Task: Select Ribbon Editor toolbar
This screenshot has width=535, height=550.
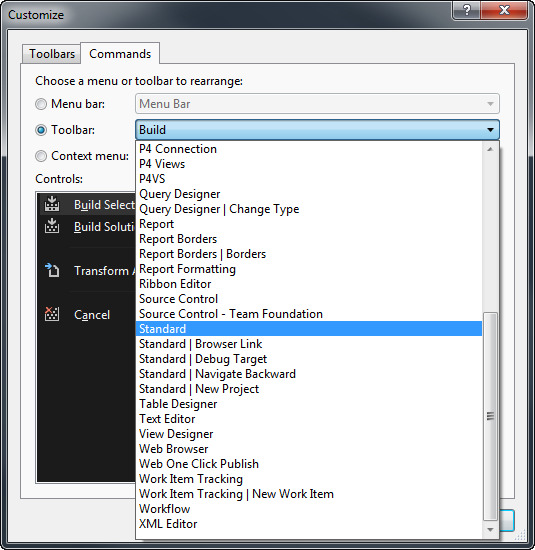Action: (309, 284)
